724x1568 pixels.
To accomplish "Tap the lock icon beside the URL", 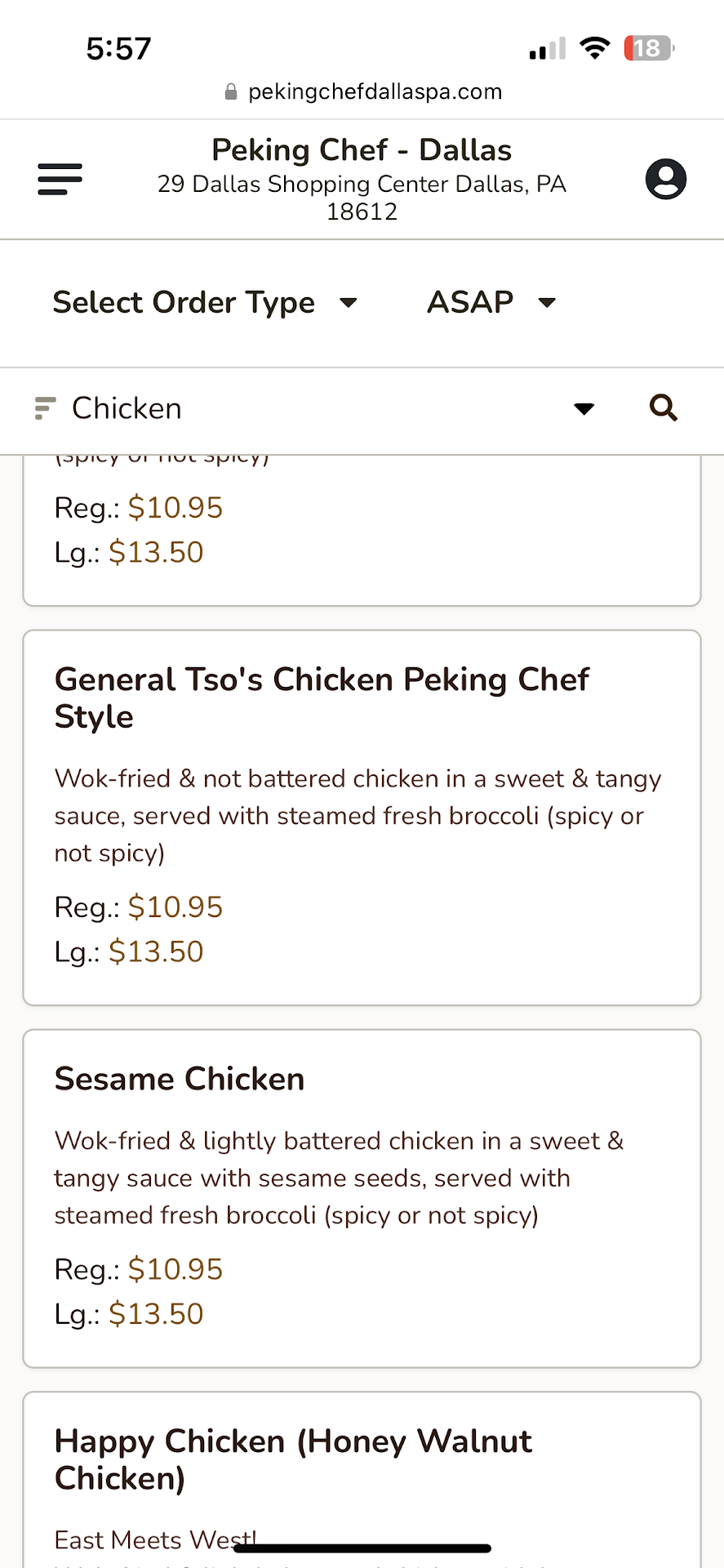I will pyautogui.click(x=231, y=91).
